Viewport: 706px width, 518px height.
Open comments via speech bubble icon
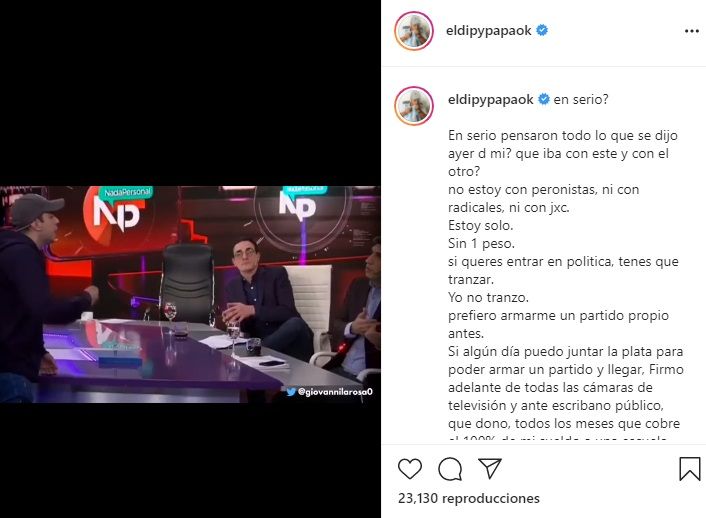[x=450, y=469]
